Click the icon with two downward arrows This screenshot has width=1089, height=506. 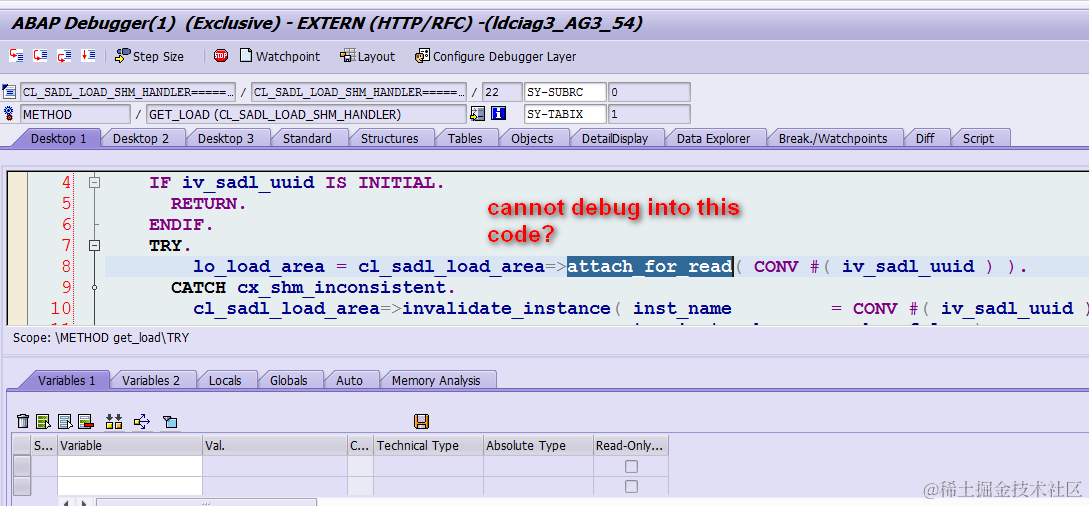point(114,421)
